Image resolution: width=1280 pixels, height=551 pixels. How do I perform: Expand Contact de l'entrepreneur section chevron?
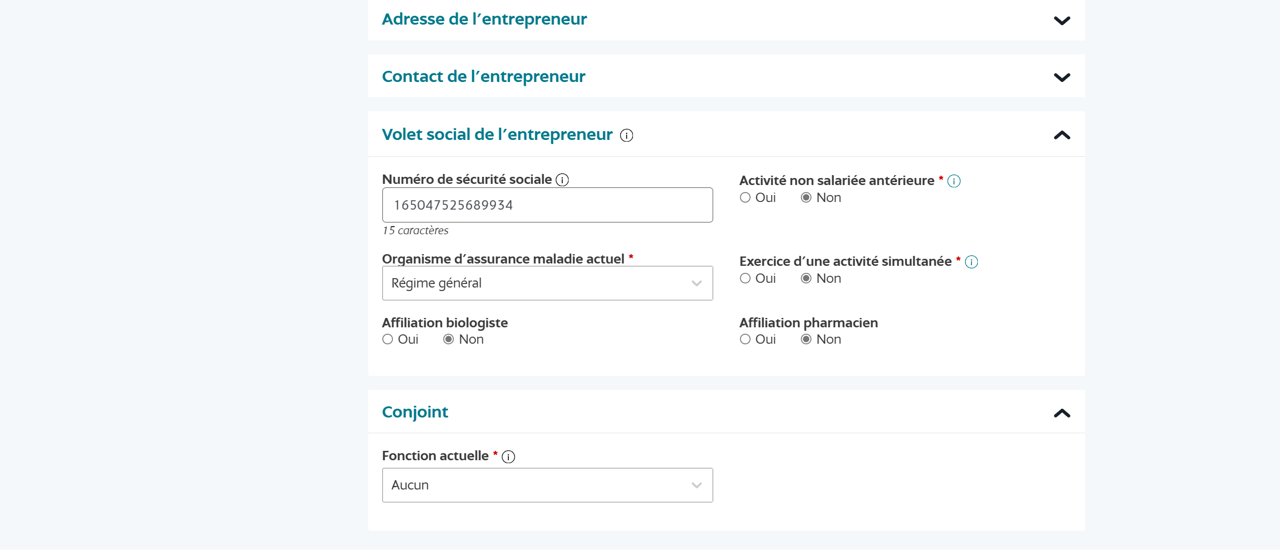coord(1062,78)
